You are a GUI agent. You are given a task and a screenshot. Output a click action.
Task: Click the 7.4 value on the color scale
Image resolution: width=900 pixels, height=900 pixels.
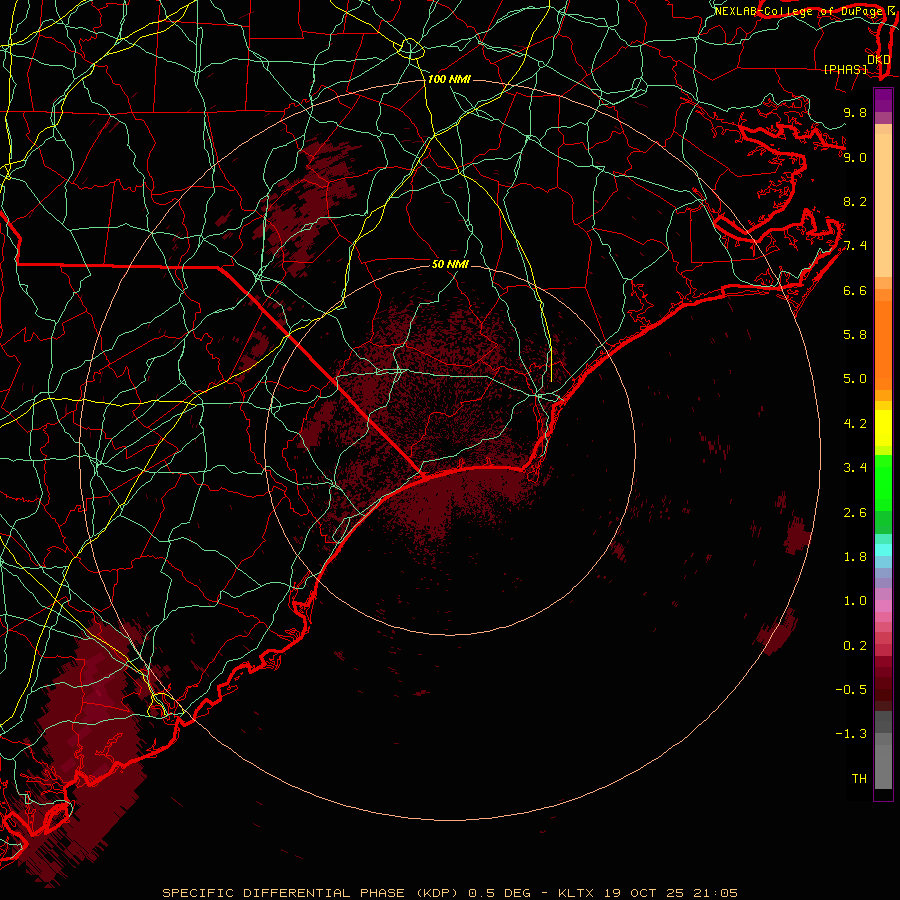[x=855, y=246]
